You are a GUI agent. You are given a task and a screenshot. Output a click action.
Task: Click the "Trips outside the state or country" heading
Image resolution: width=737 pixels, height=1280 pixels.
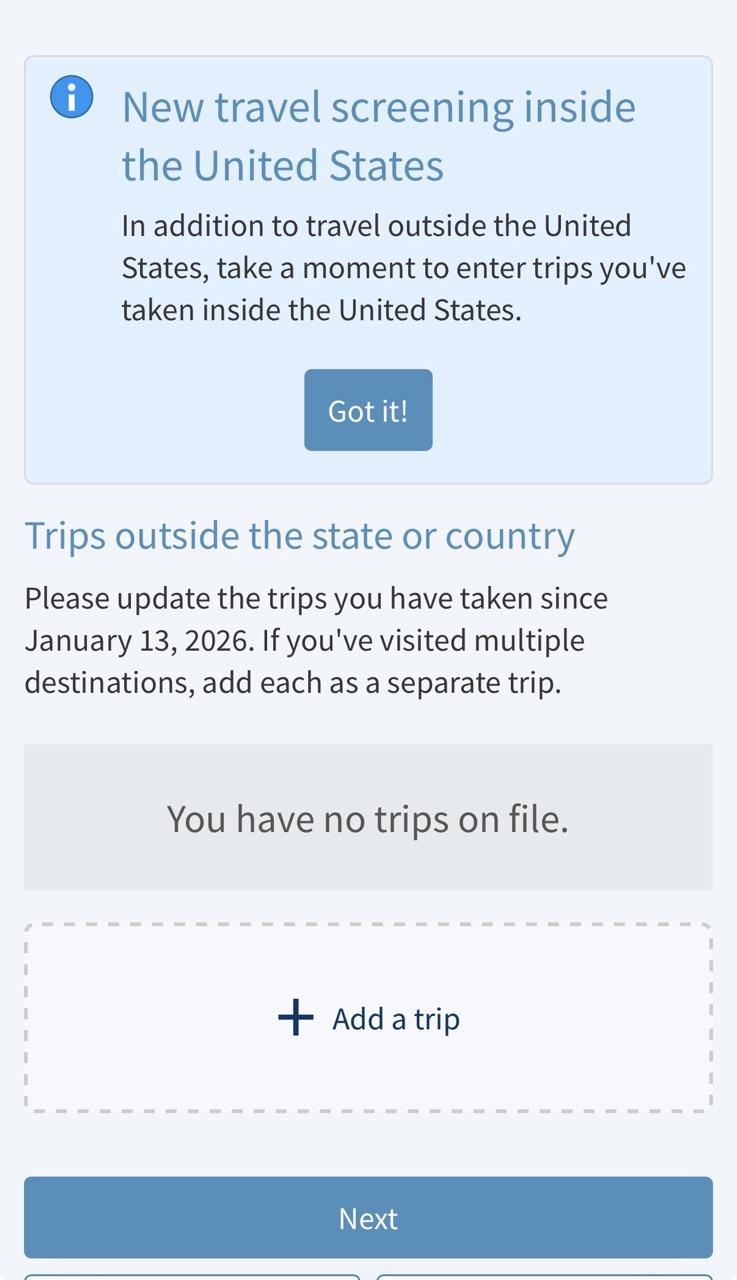tap(300, 536)
